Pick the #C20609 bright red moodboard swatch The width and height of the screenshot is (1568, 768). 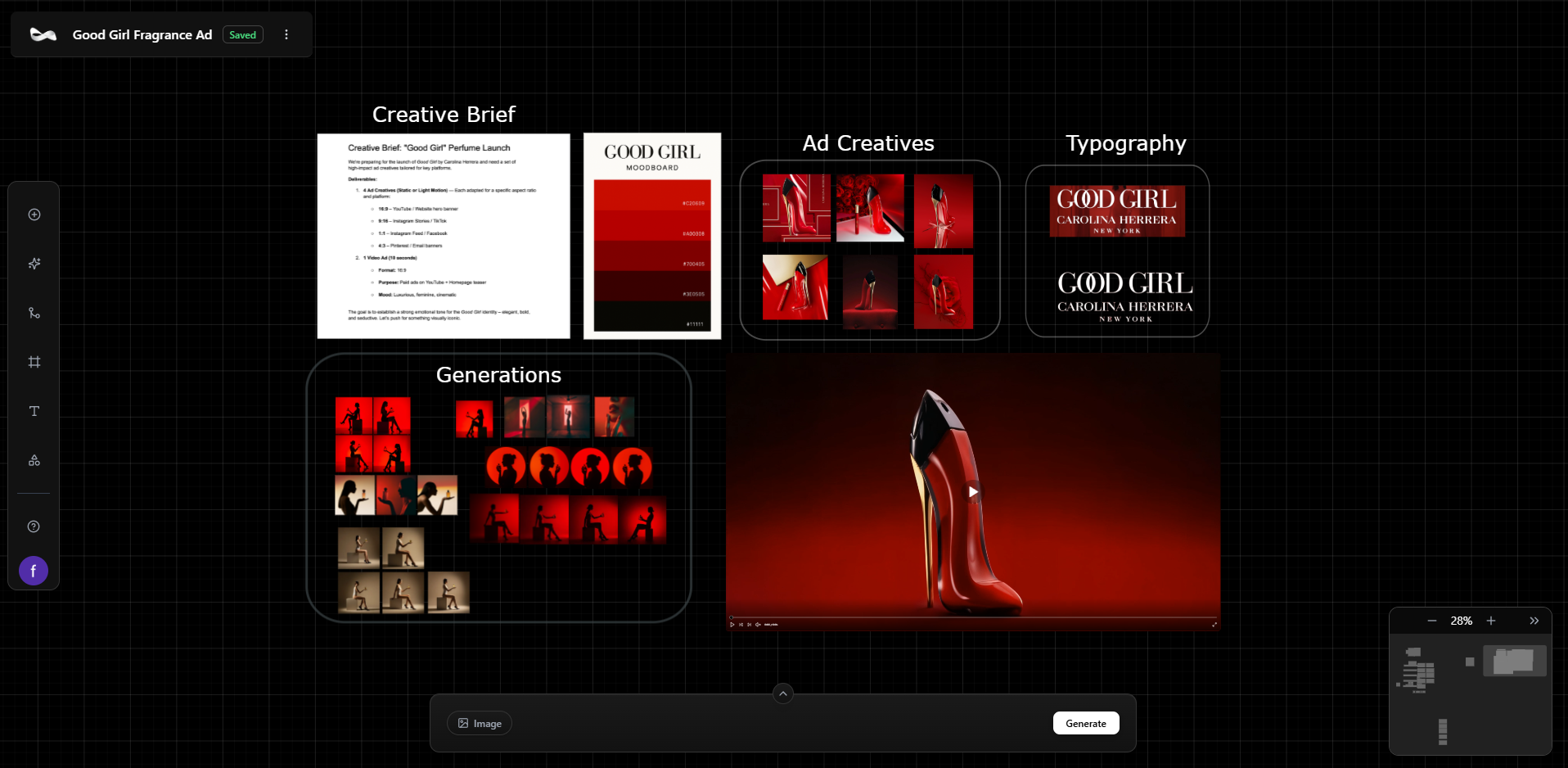[x=652, y=196]
